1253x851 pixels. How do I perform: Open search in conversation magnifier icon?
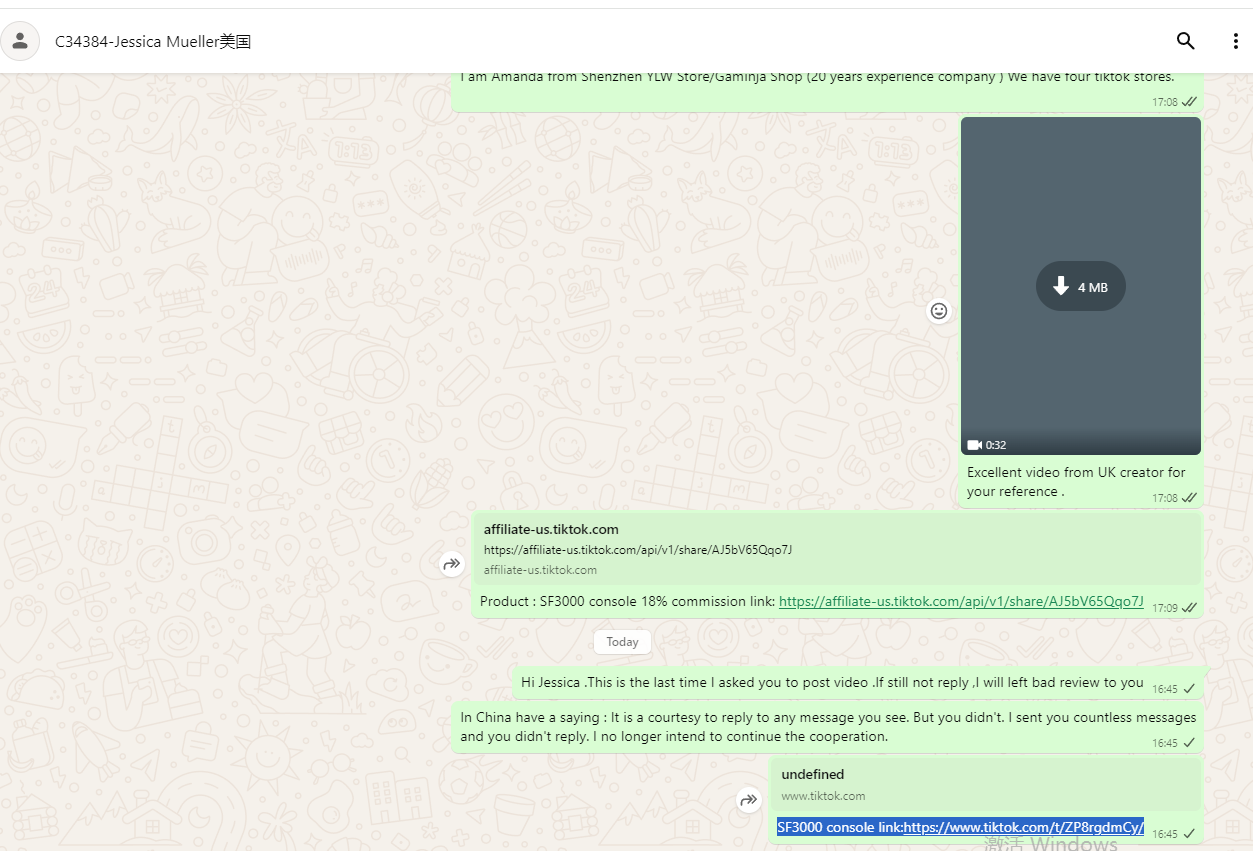point(1185,41)
